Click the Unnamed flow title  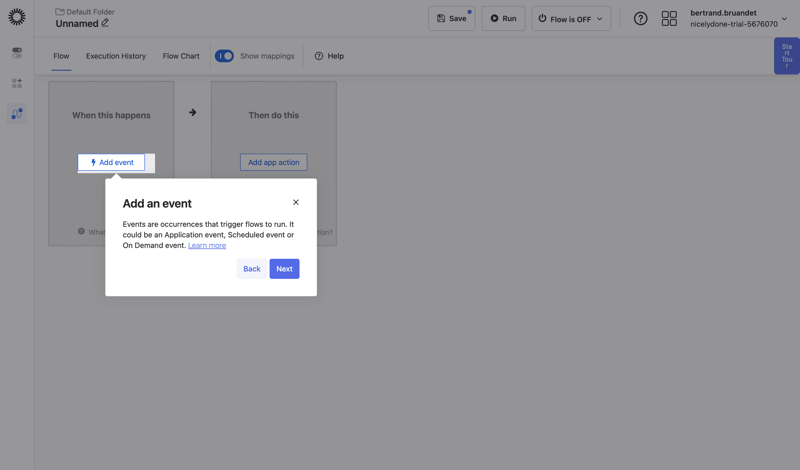tap(77, 23)
